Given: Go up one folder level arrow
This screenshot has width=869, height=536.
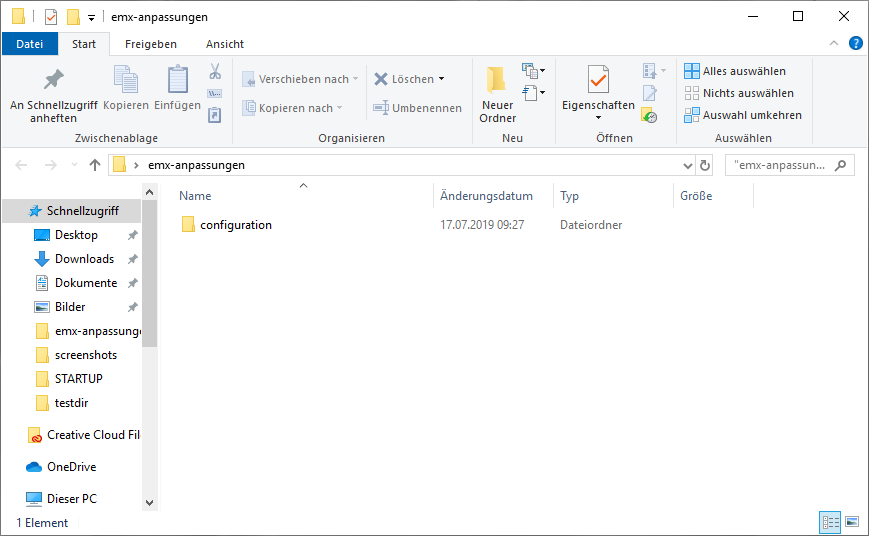Looking at the screenshot, I should pos(95,165).
